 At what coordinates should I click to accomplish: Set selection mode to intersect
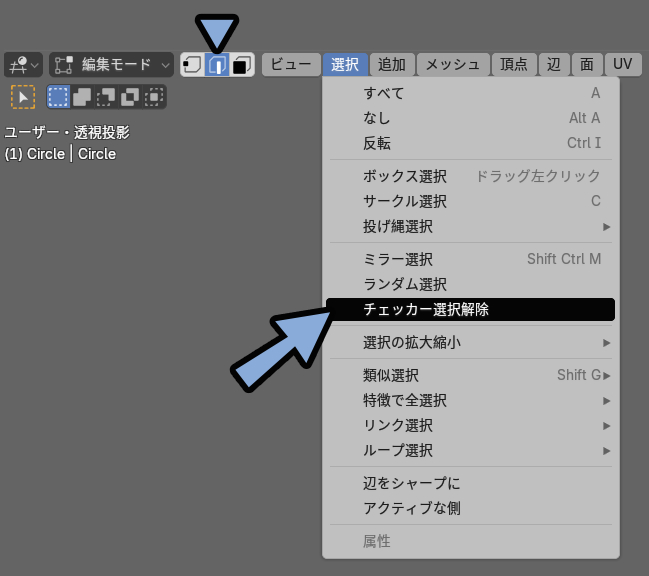click(x=154, y=97)
